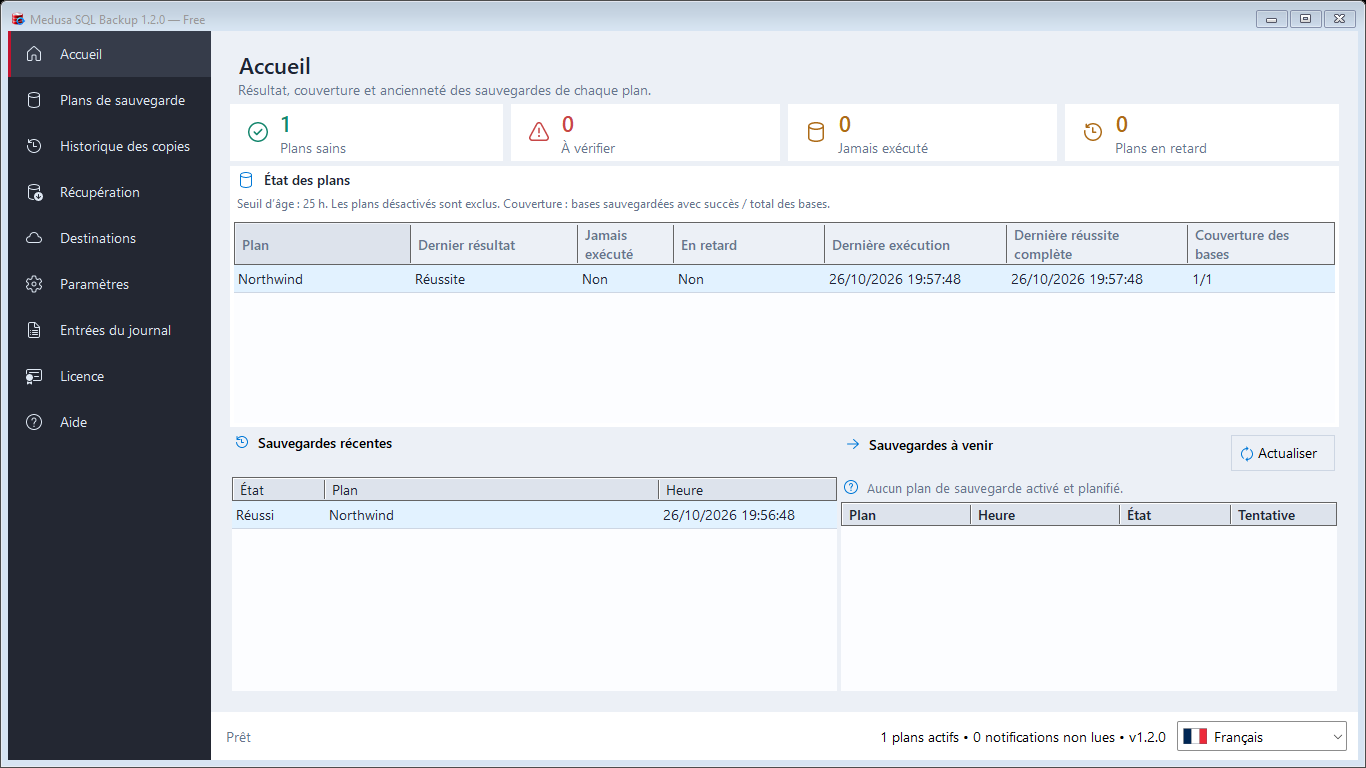Screen dimensions: 1366x768
Task: Click the question mark icon beside Aide
Action: click(x=34, y=422)
